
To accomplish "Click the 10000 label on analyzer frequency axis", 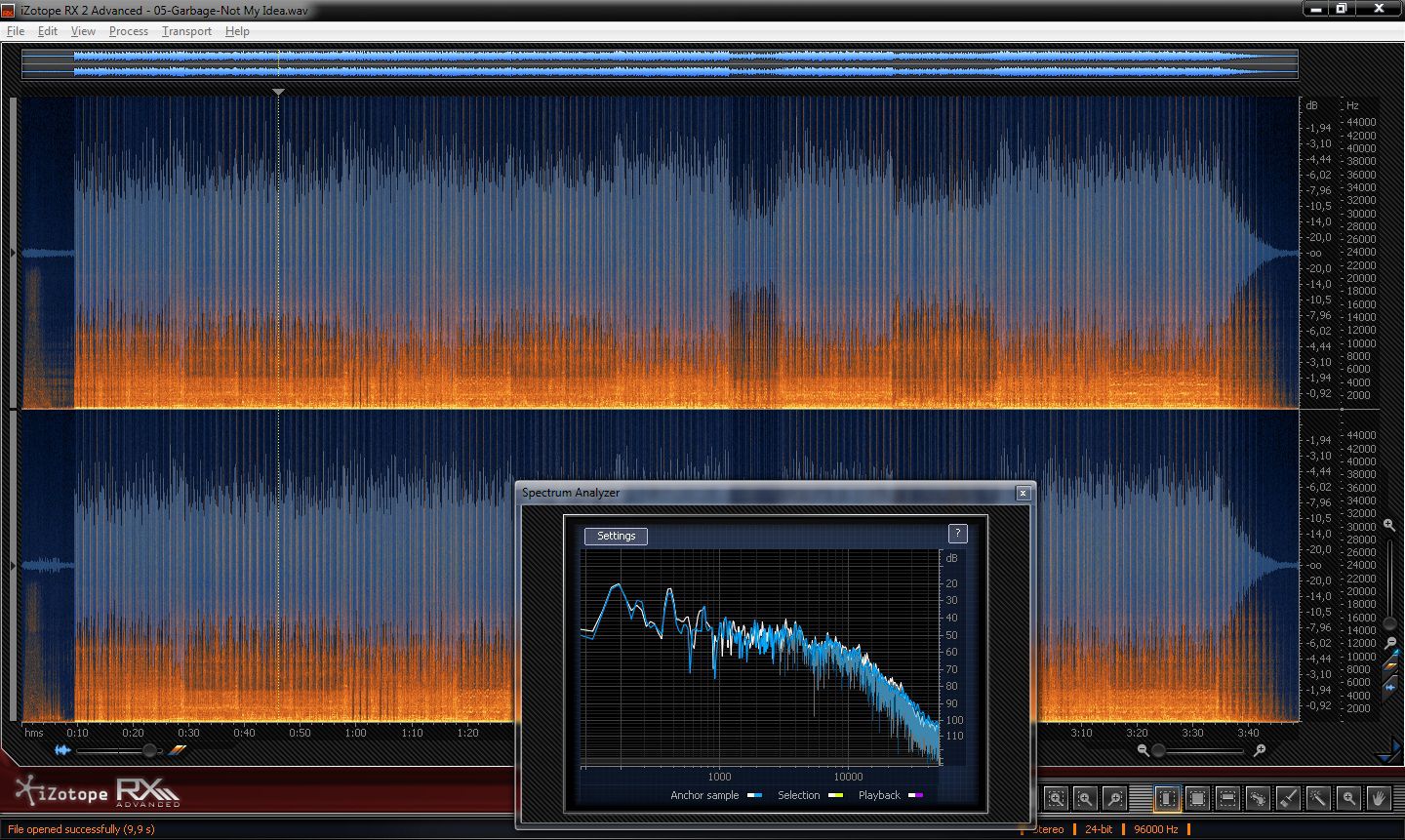I will (848, 777).
